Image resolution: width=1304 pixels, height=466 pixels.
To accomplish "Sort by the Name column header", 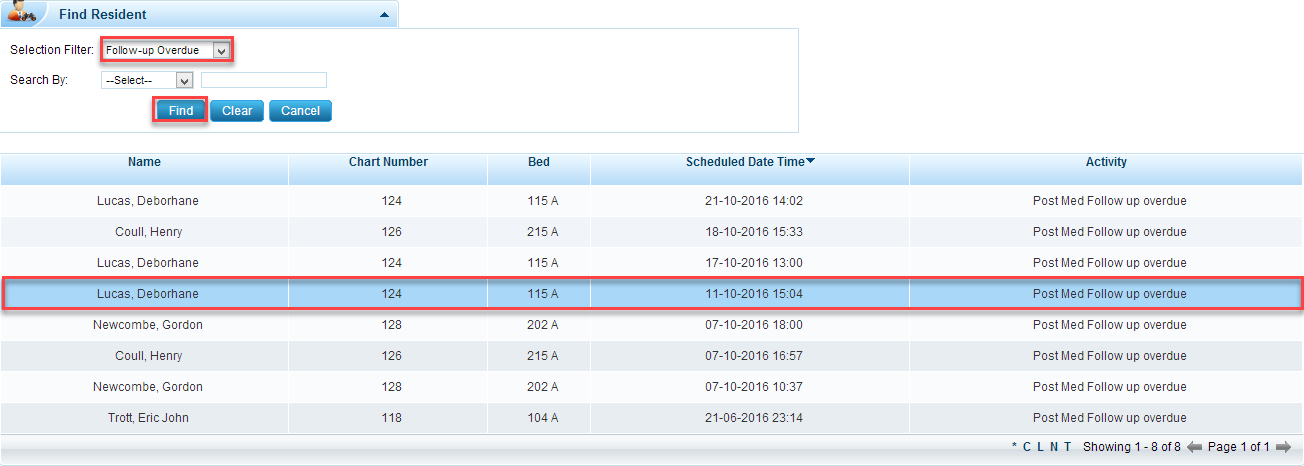I will point(144,162).
